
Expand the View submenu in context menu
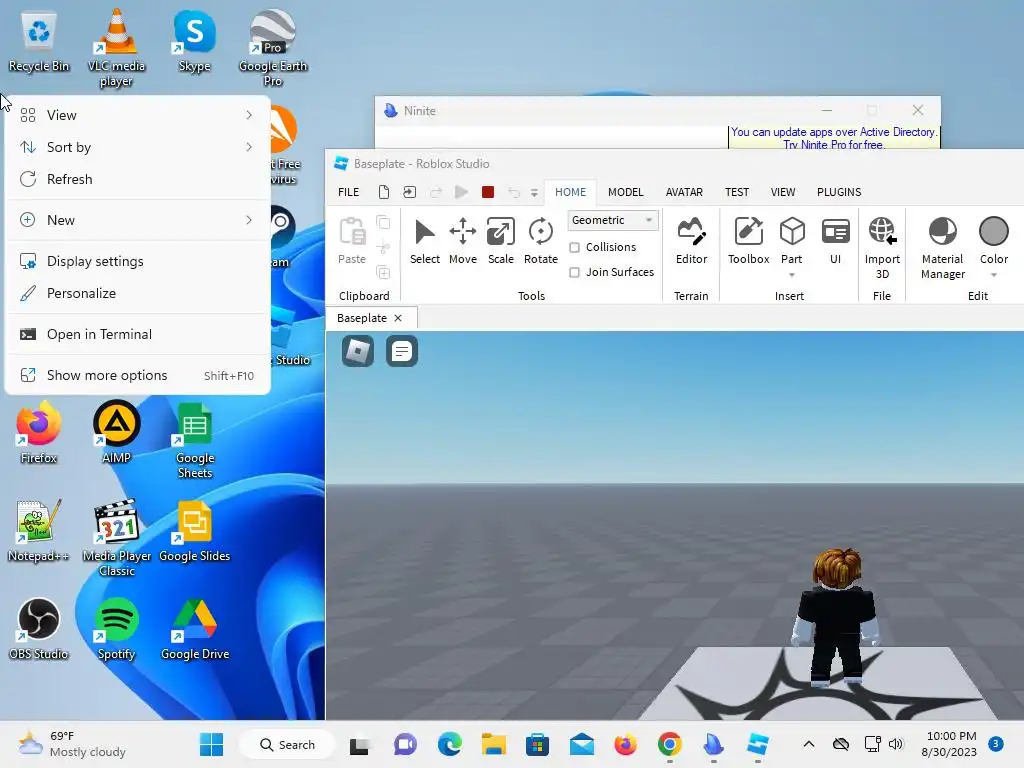pos(137,115)
